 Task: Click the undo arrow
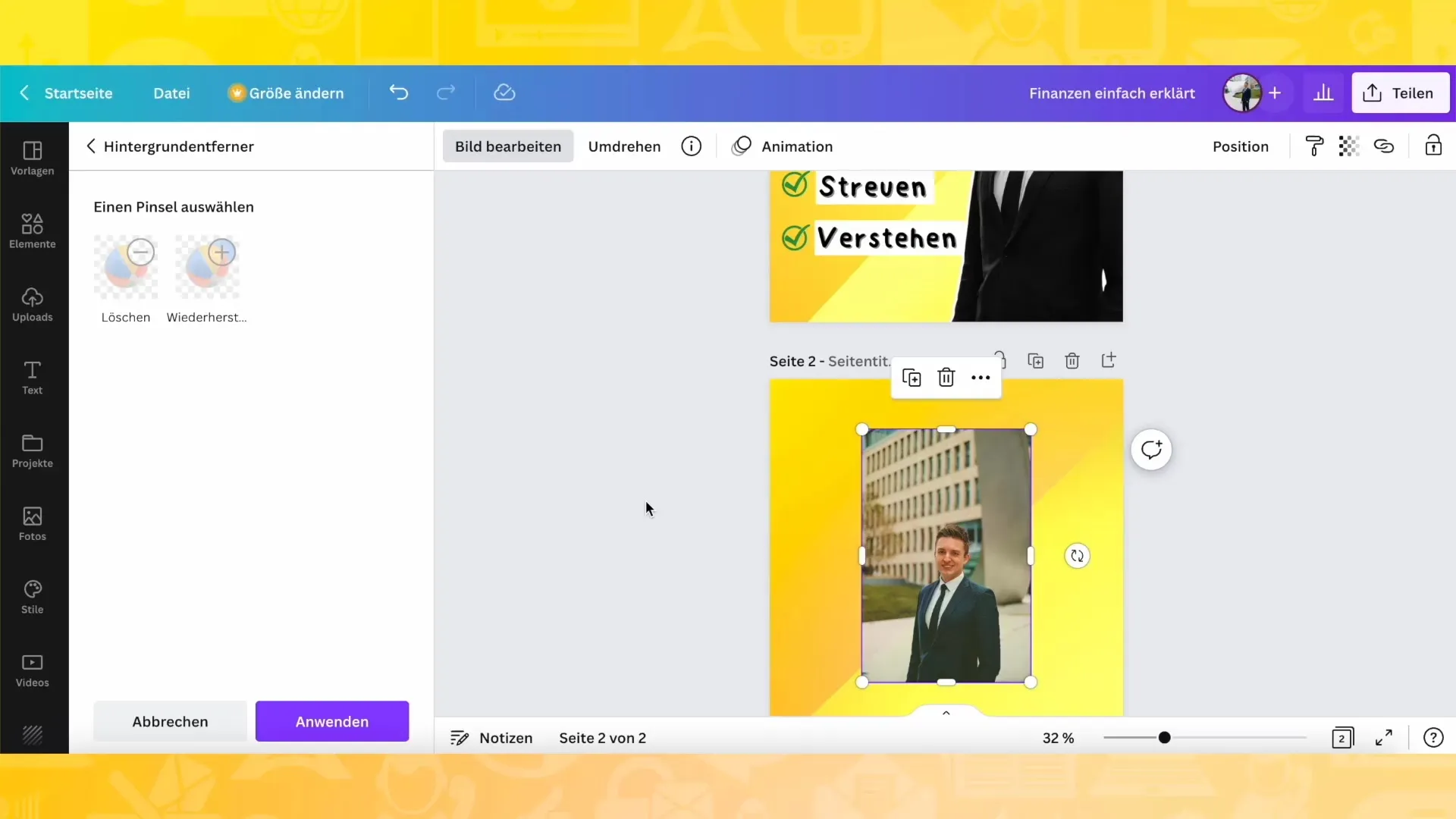pos(399,93)
